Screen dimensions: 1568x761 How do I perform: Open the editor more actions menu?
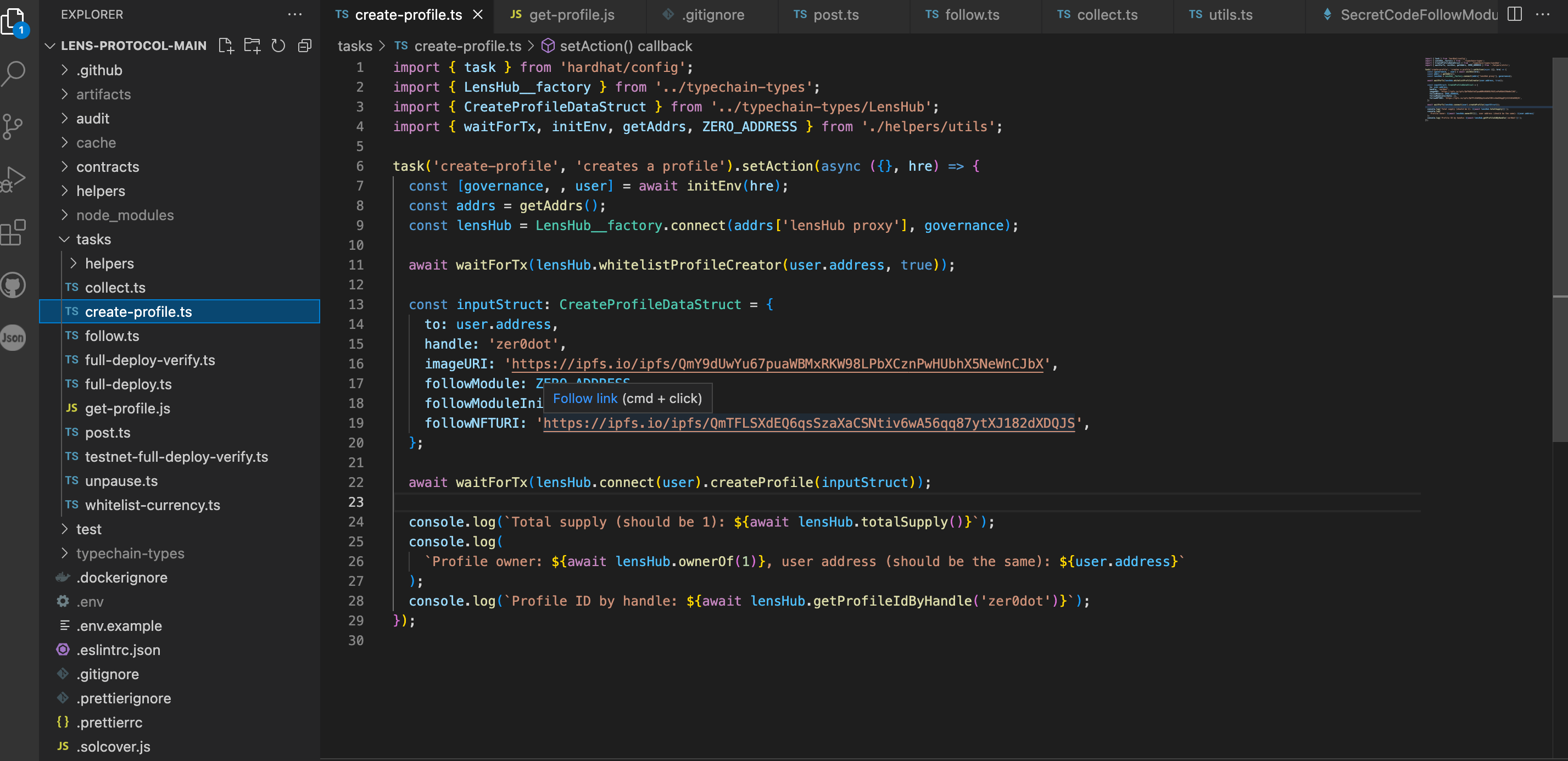coord(1543,15)
